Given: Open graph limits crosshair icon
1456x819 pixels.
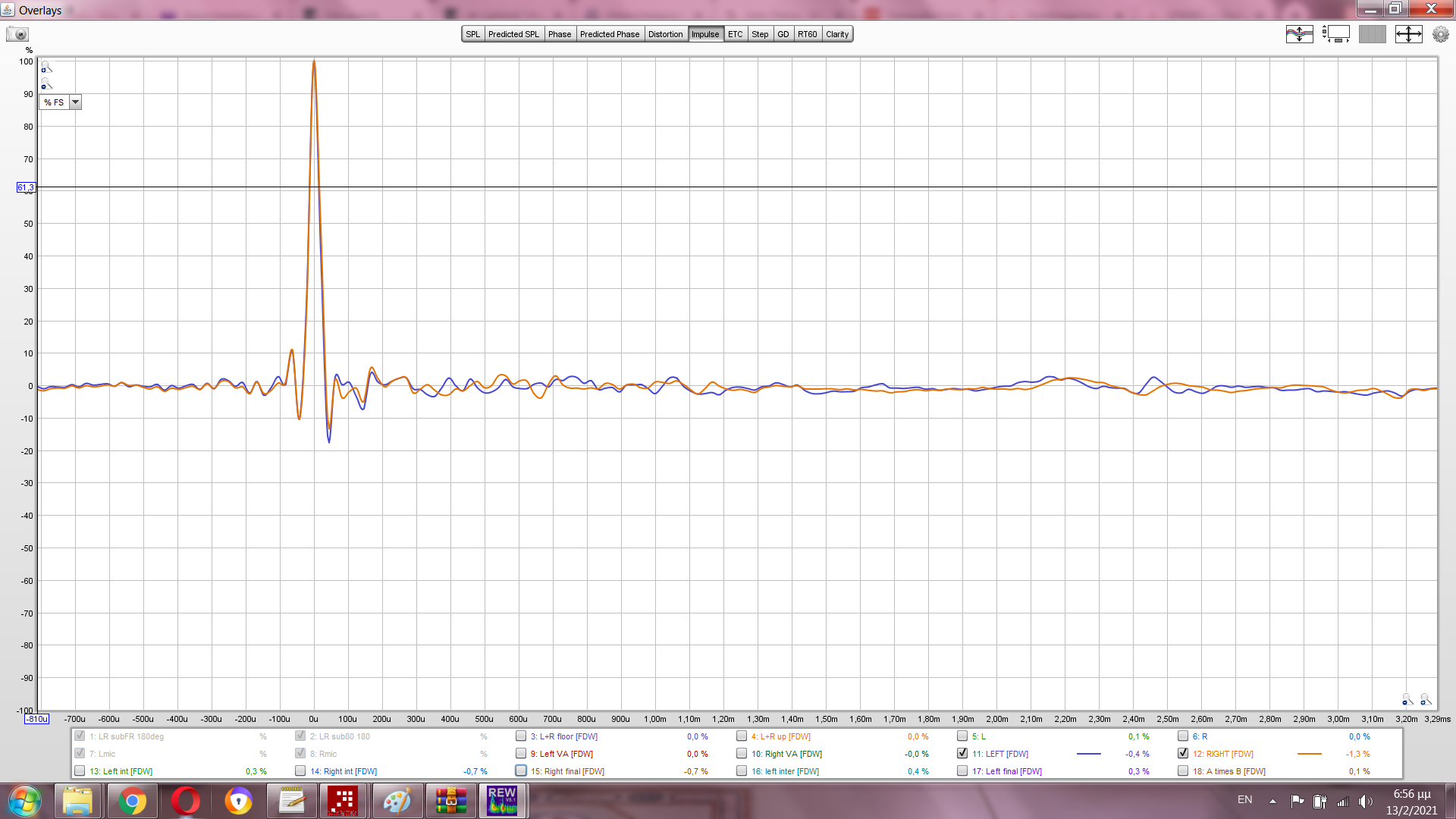Looking at the screenshot, I should pyautogui.click(x=1408, y=34).
